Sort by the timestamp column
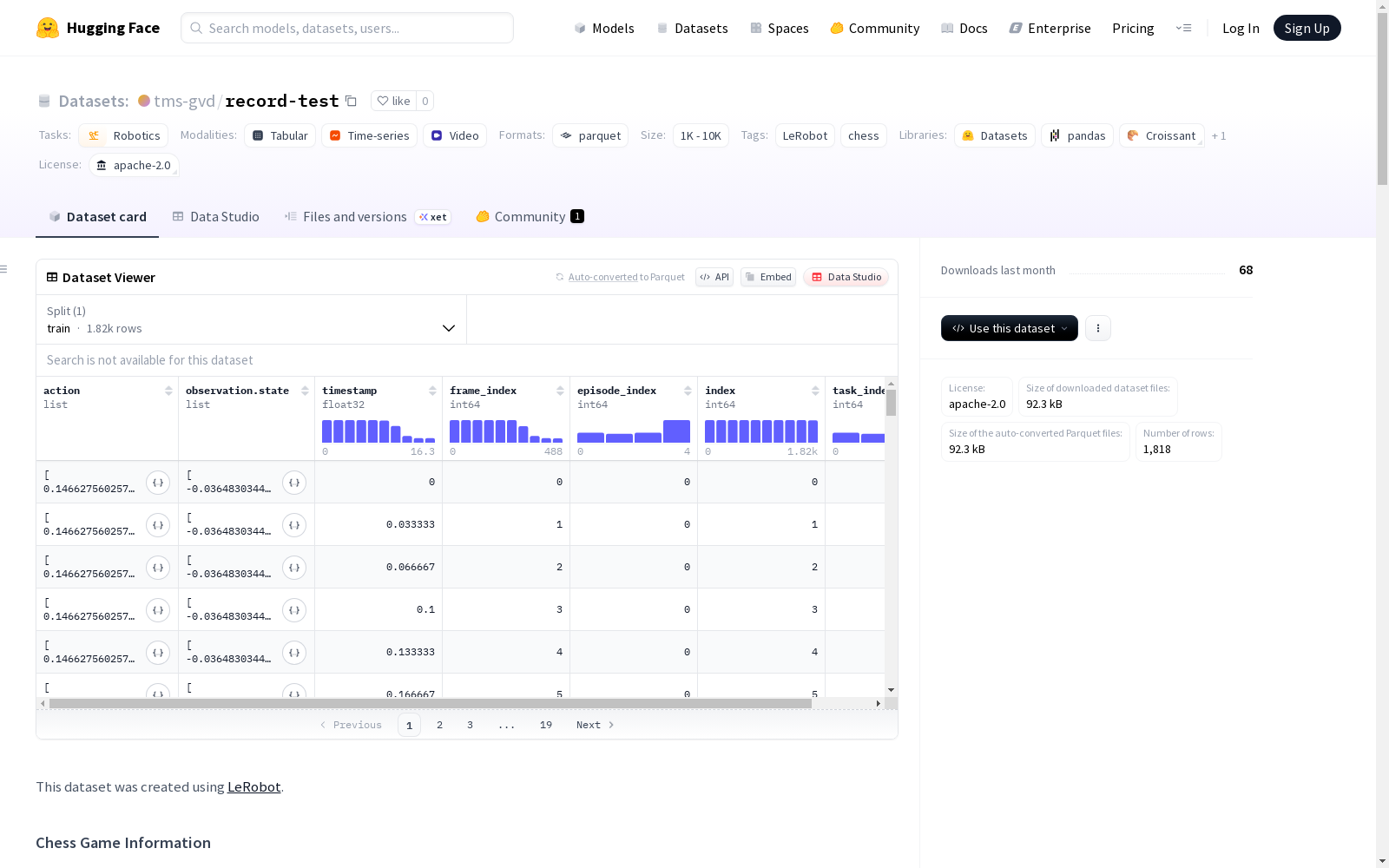Viewport: 1389px width, 868px height. point(432,391)
